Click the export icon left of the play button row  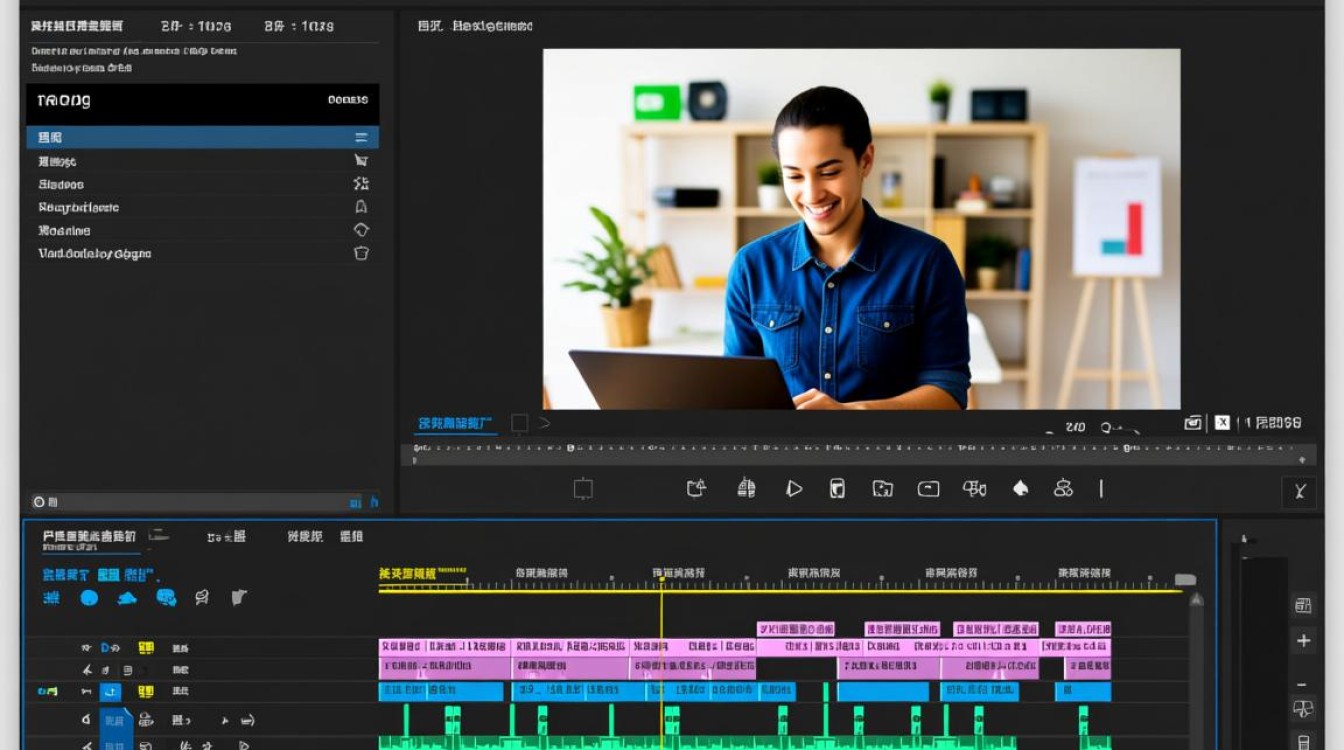click(x=696, y=488)
